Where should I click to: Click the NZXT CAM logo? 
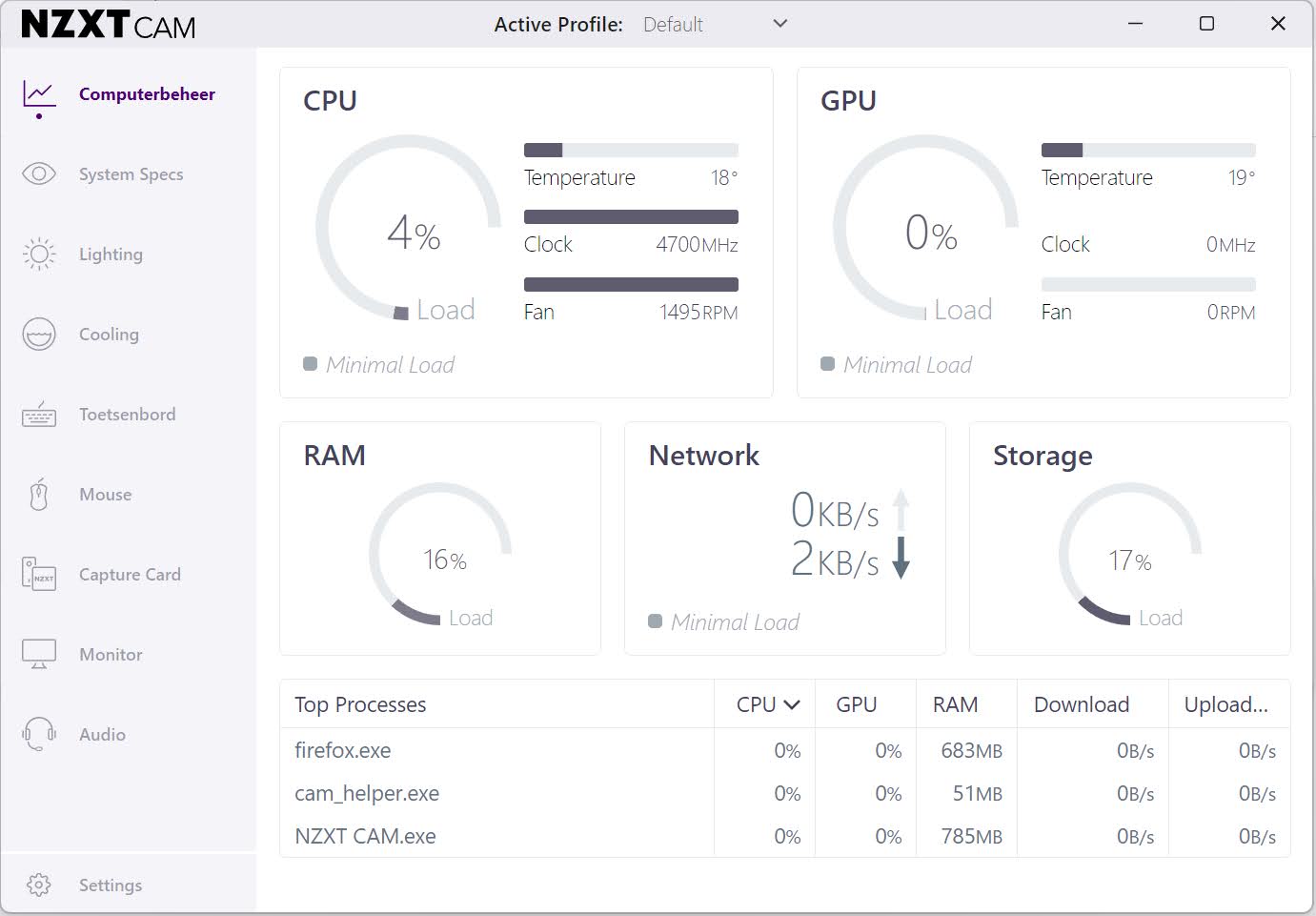pos(109,24)
